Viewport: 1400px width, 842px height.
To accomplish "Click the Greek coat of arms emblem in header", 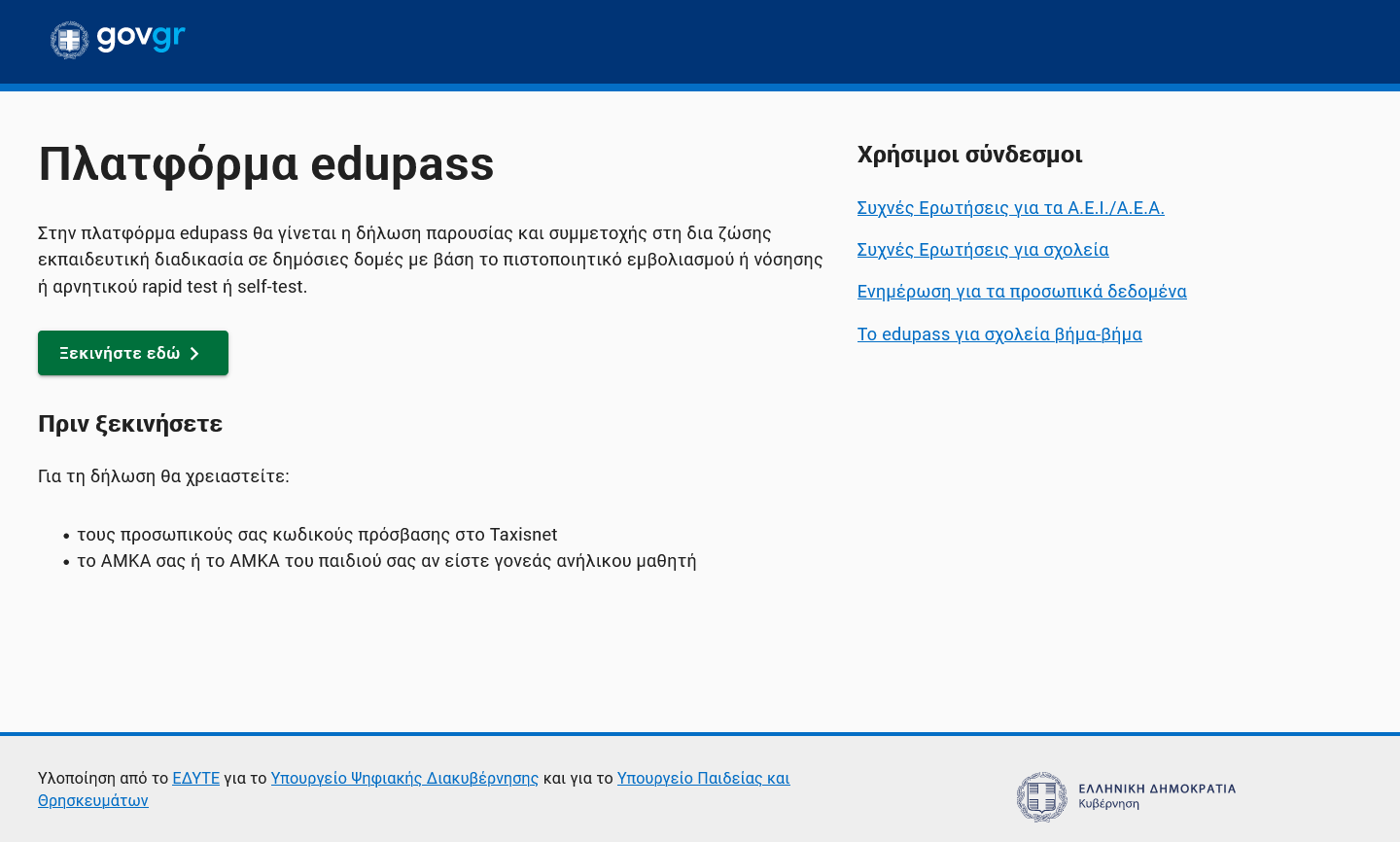I will pos(69,40).
